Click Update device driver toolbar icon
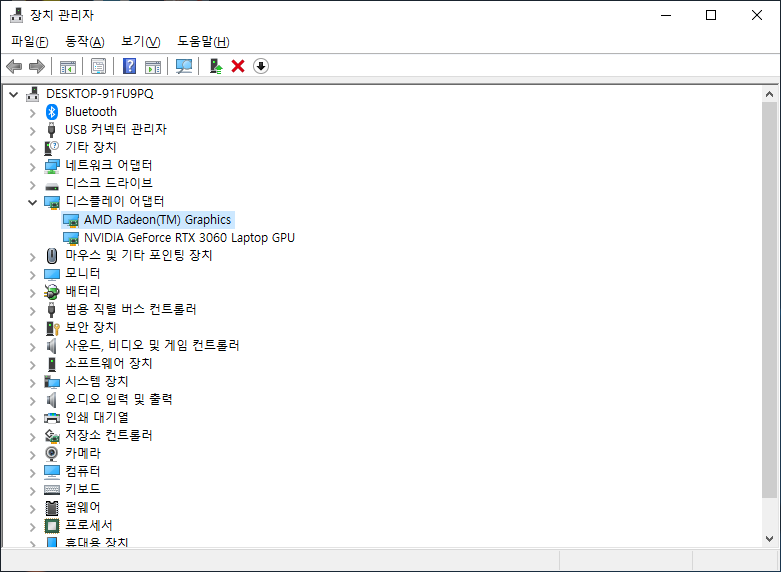Screen dimensions: 781x572 tap(216, 66)
